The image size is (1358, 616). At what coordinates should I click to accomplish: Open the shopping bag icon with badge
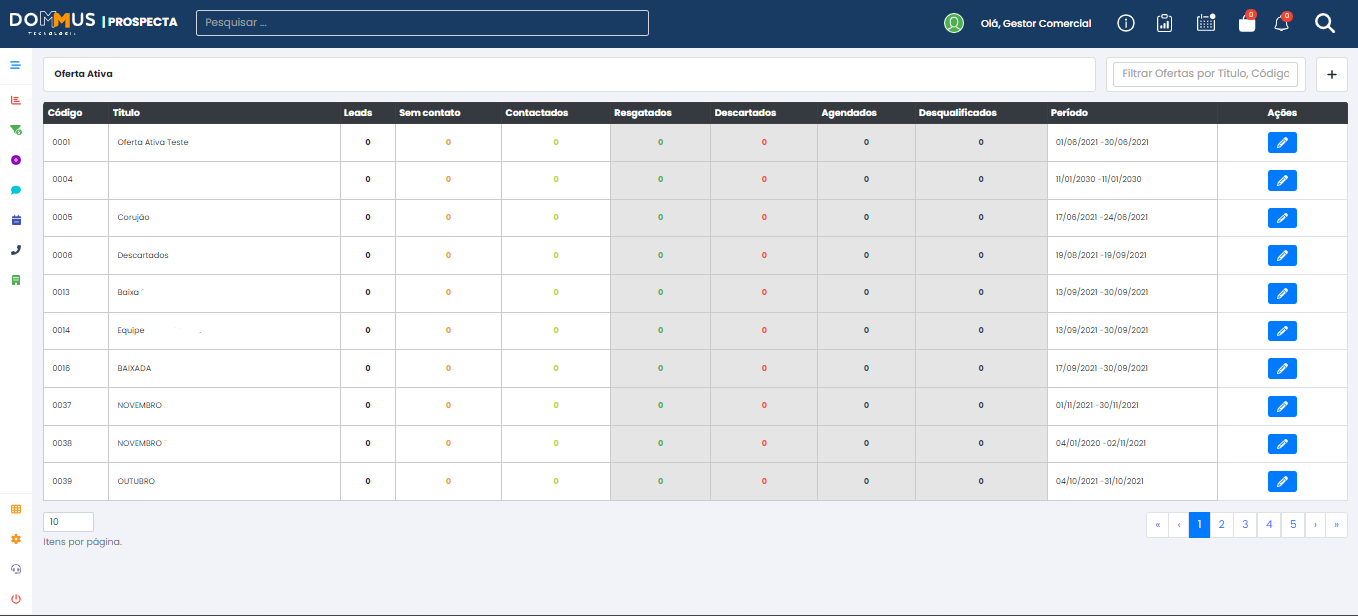coord(1246,23)
